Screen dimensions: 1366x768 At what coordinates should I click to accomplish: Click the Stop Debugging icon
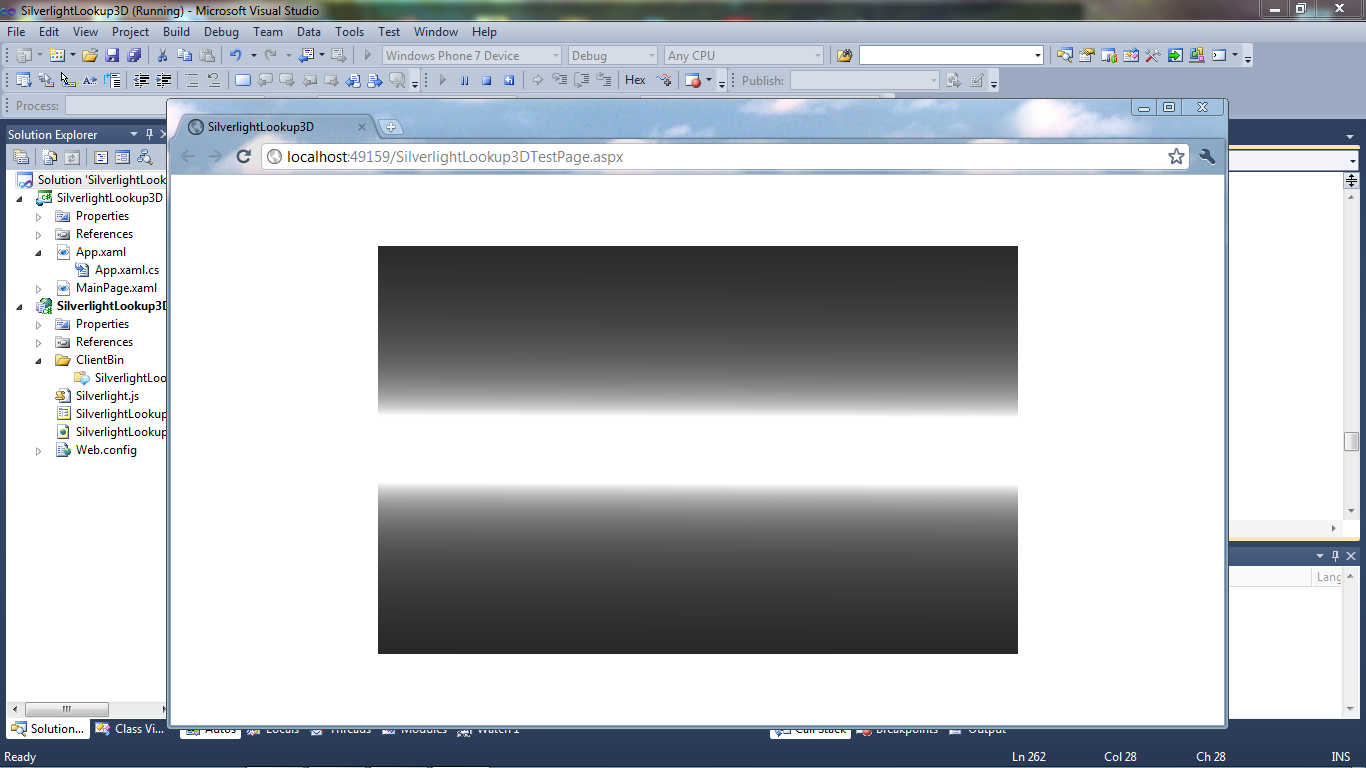[486, 79]
